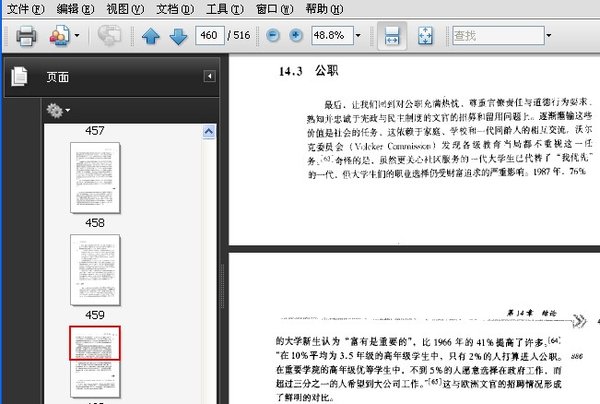Viewport: 600px width, 404px height.
Task: Open the 工具(T) menu
Action: click(225, 8)
